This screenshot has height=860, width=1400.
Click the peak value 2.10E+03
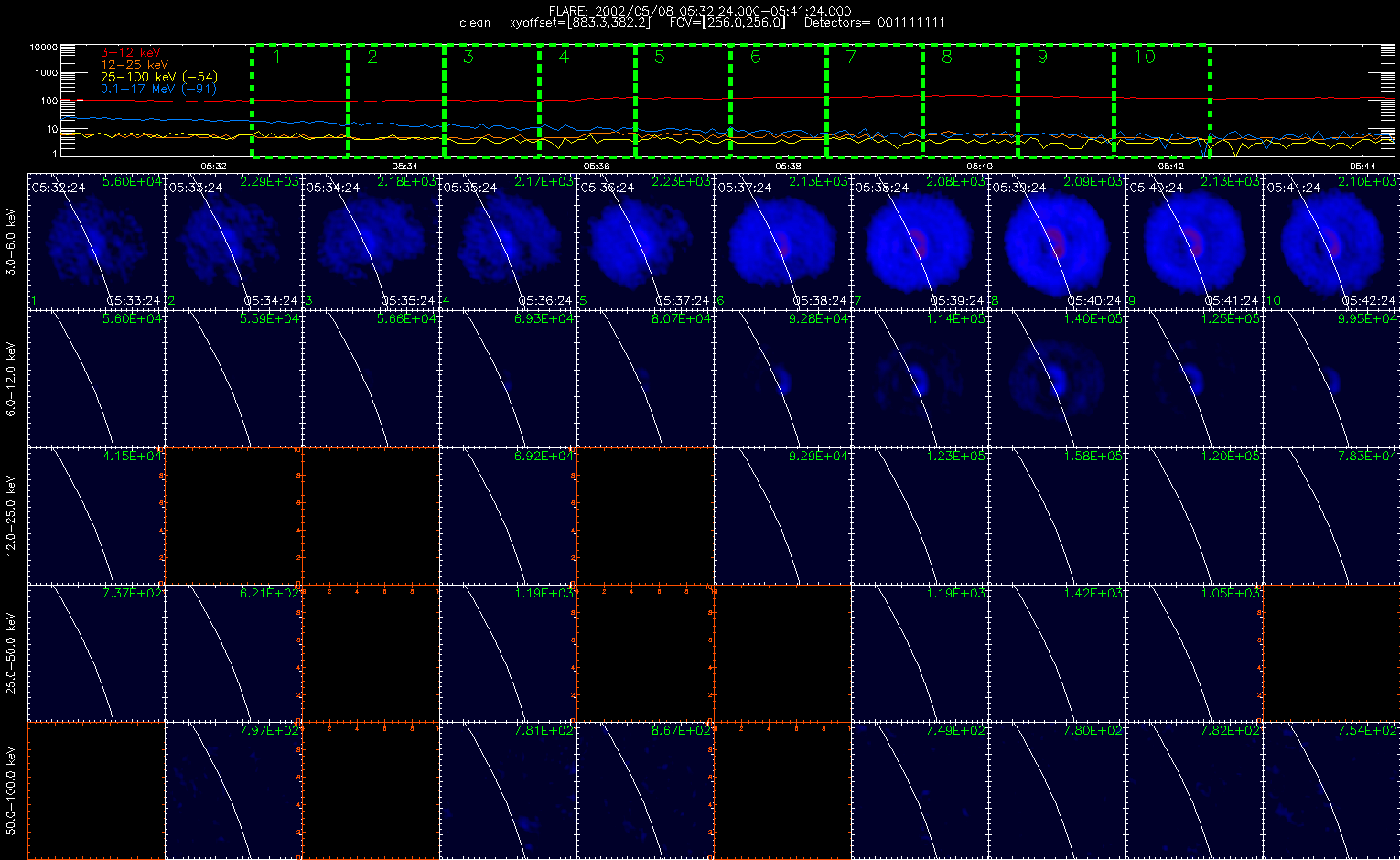(1368, 182)
